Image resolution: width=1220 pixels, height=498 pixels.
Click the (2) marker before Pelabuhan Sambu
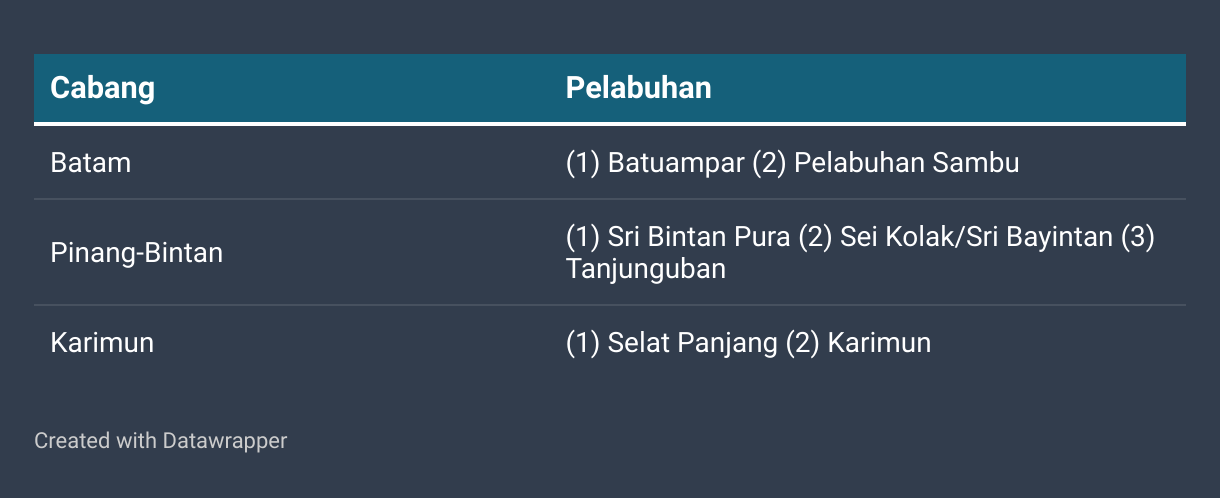coord(769,163)
